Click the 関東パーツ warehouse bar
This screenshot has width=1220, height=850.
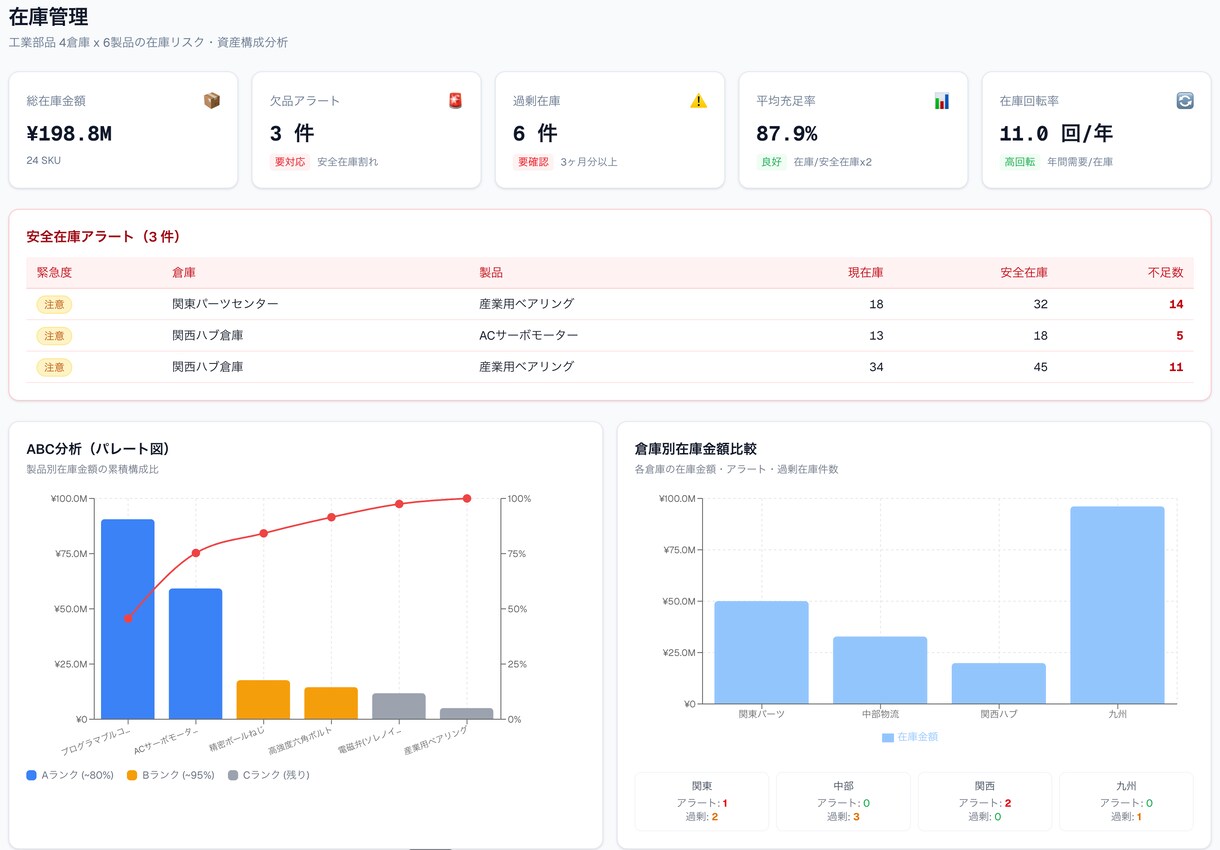click(x=762, y=652)
